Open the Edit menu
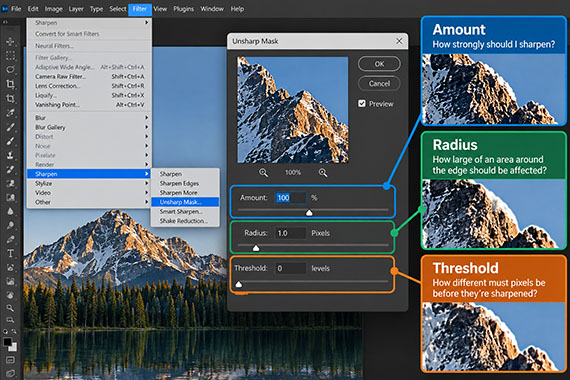This screenshot has width=570, height=380. coord(33,9)
